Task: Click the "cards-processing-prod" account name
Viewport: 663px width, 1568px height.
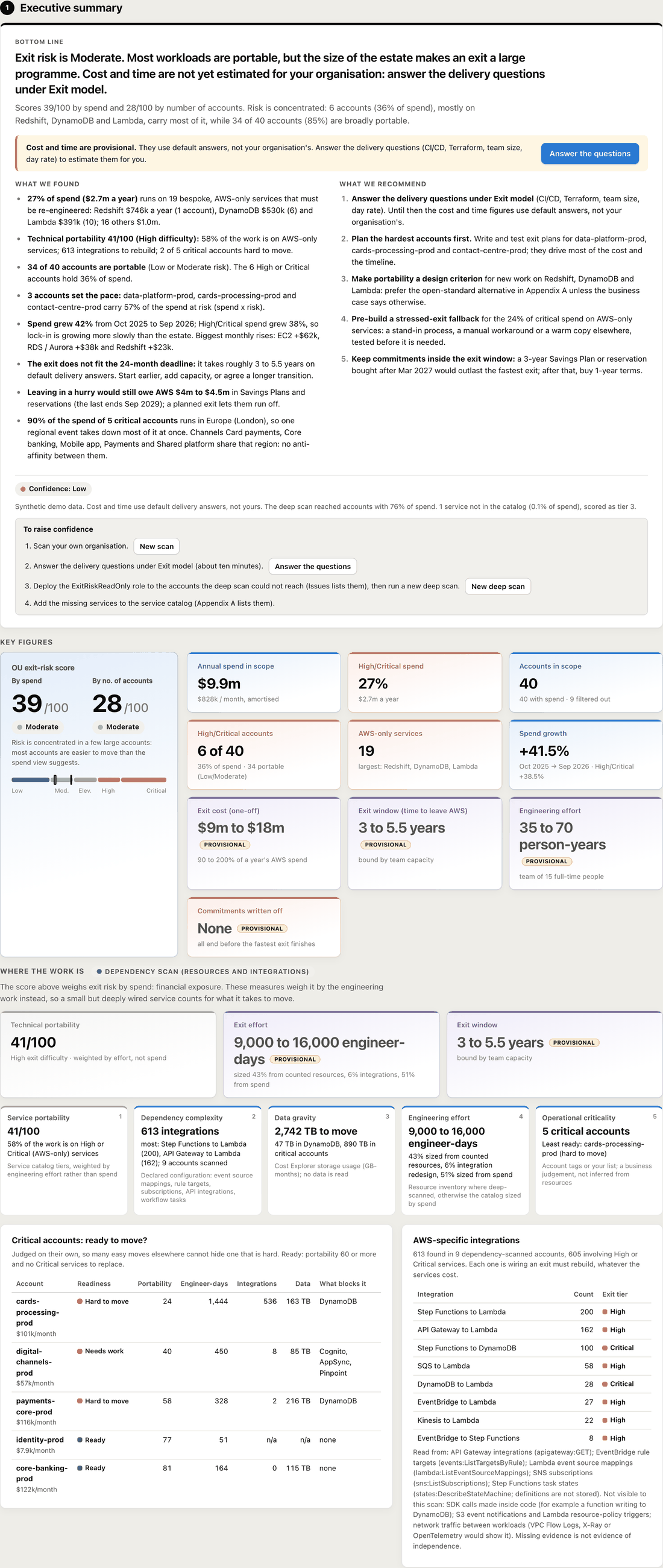Action: click(37, 1312)
